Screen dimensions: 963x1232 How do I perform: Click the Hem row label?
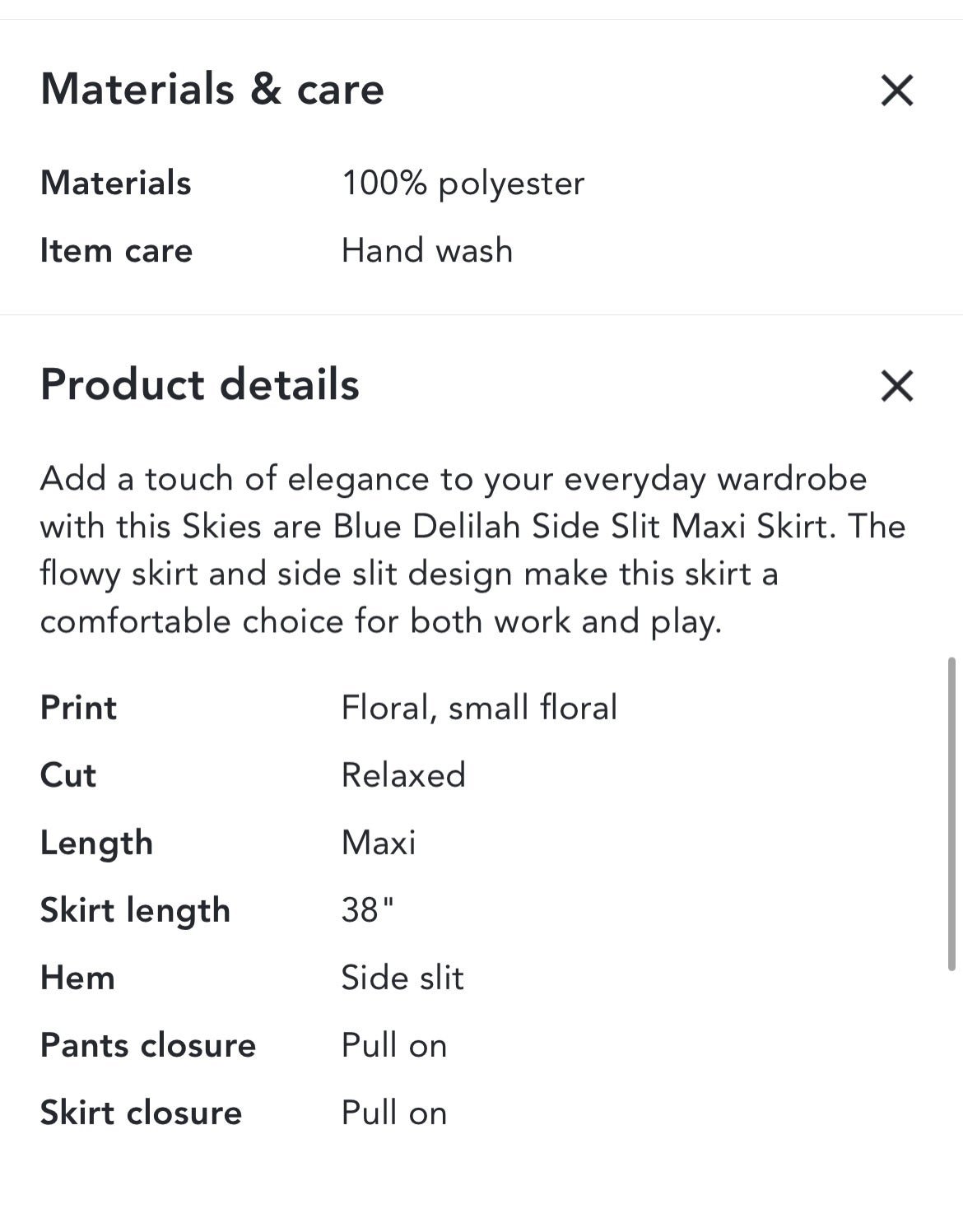pyautogui.click(x=77, y=978)
